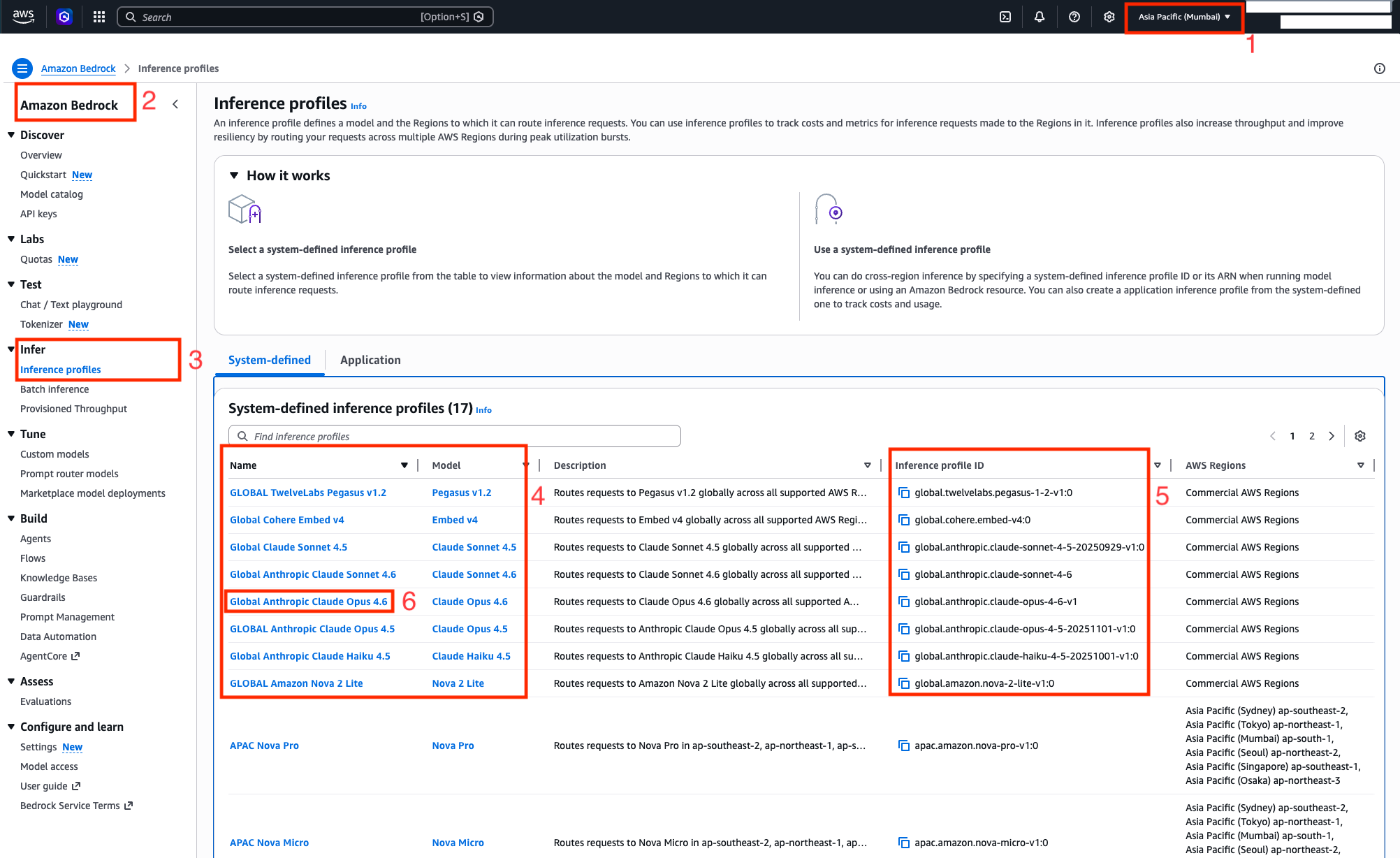The width and height of the screenshot is (1400, 858).
Task: Switch to the Application tab
Action: click(x=370, y=359)
